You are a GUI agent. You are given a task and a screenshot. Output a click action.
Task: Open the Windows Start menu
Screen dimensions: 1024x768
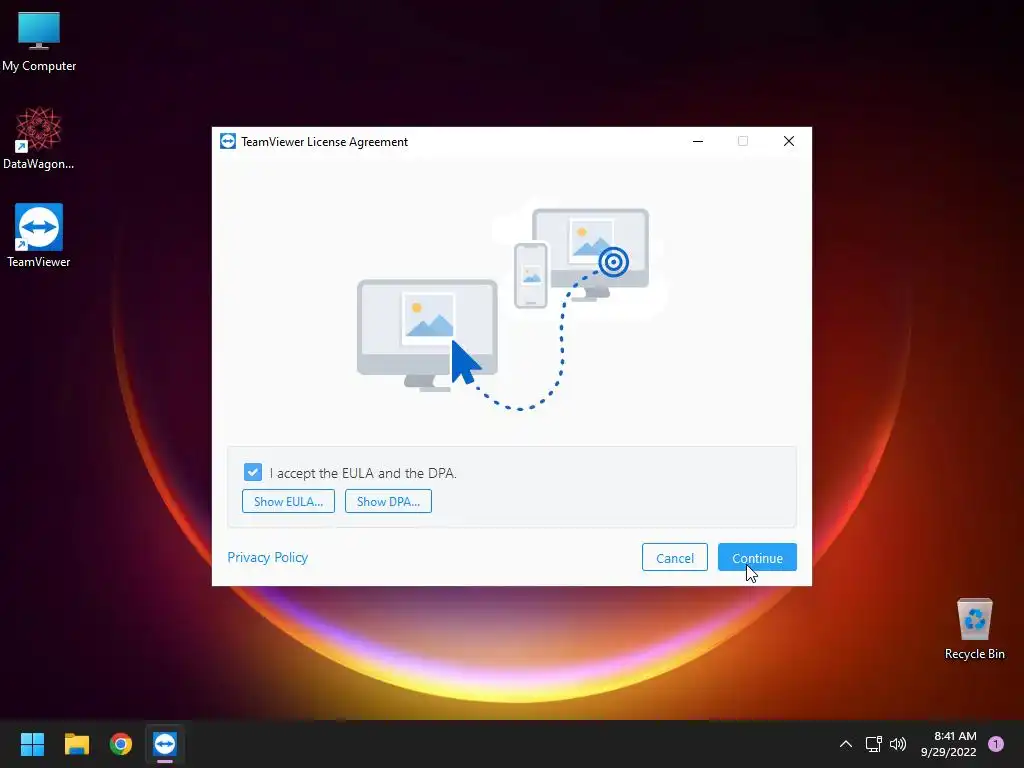(x=32, y=744)
